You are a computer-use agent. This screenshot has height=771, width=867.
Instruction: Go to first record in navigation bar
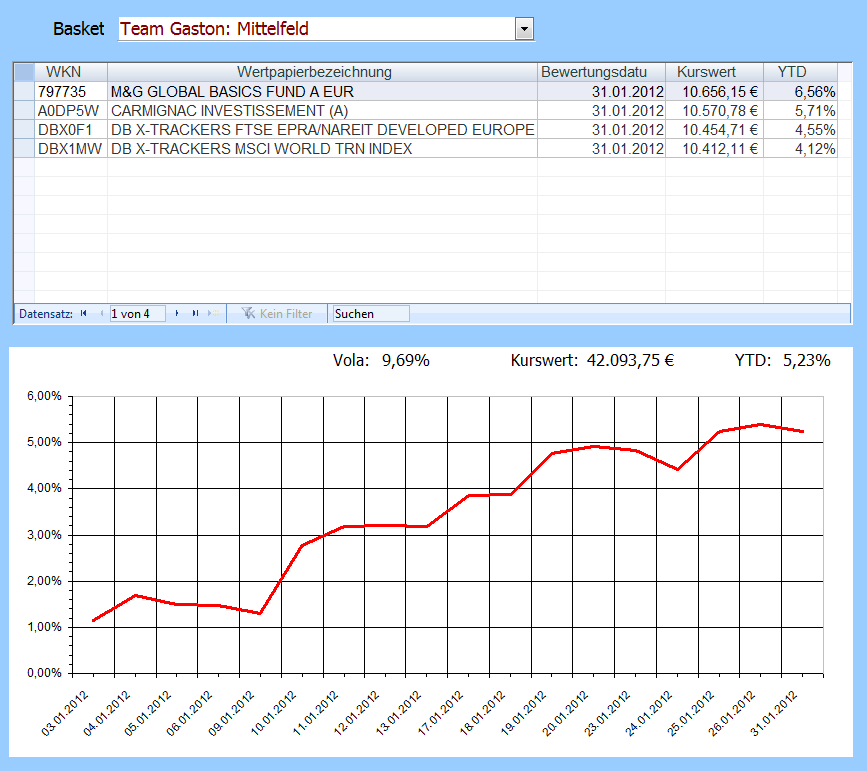pyautogui.click(x=84, y=314)
